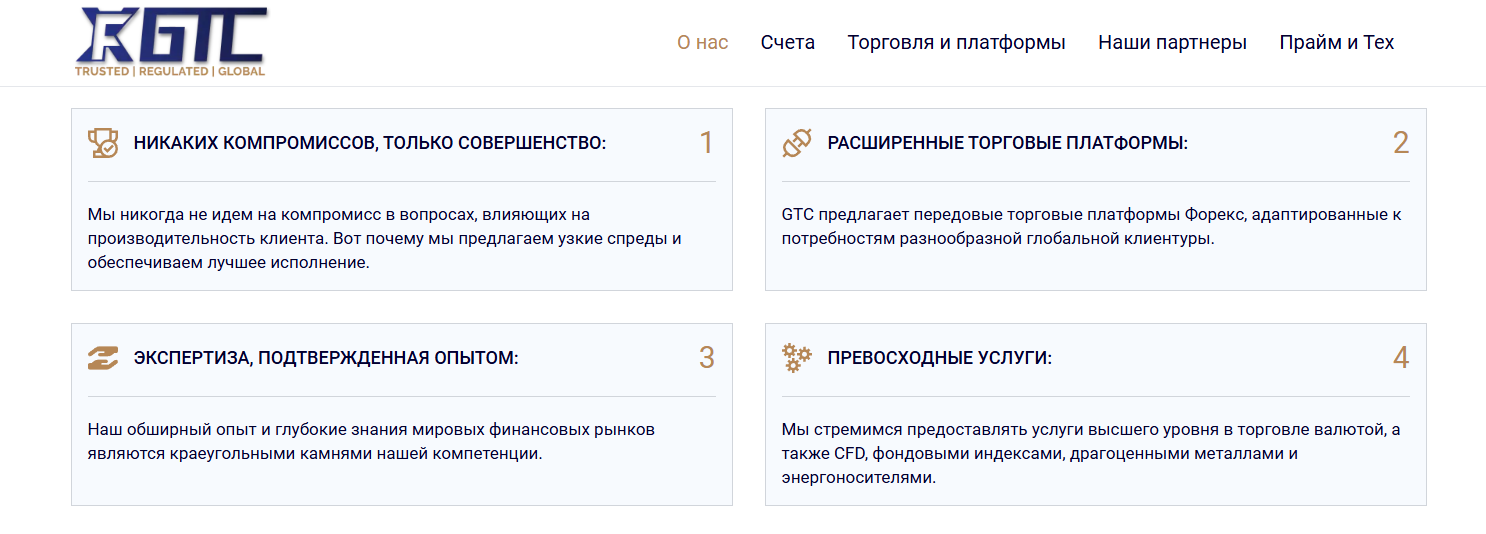Click the ЭКСПЕРТИЗА, ПОДТВЕРЖДЕННАЯ ОПЫТОМ heading
The width and height of the screenshot is (1486, 534).
coord(326,358)
